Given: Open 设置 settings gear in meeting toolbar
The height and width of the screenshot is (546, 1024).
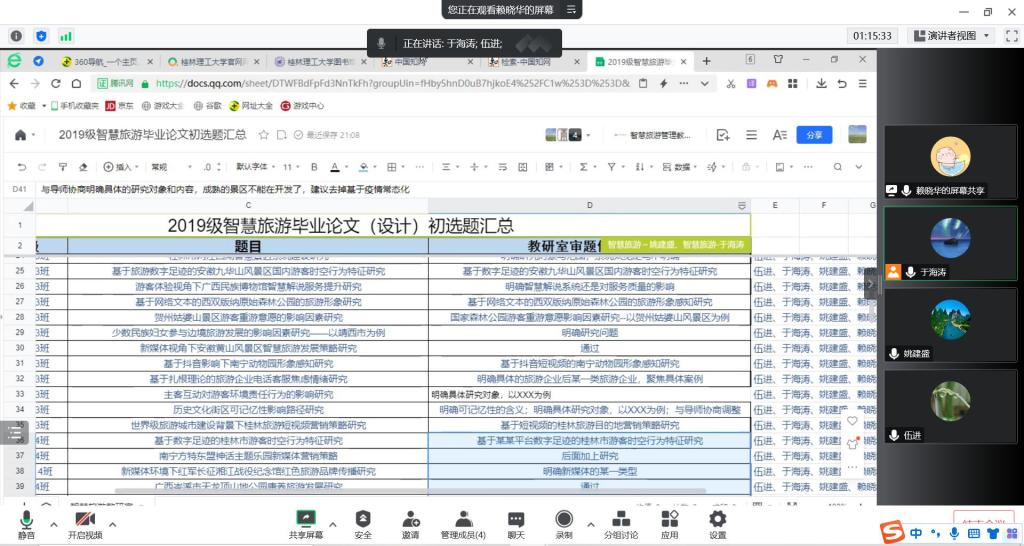Looking at the screenshot, I should (717, 520).
